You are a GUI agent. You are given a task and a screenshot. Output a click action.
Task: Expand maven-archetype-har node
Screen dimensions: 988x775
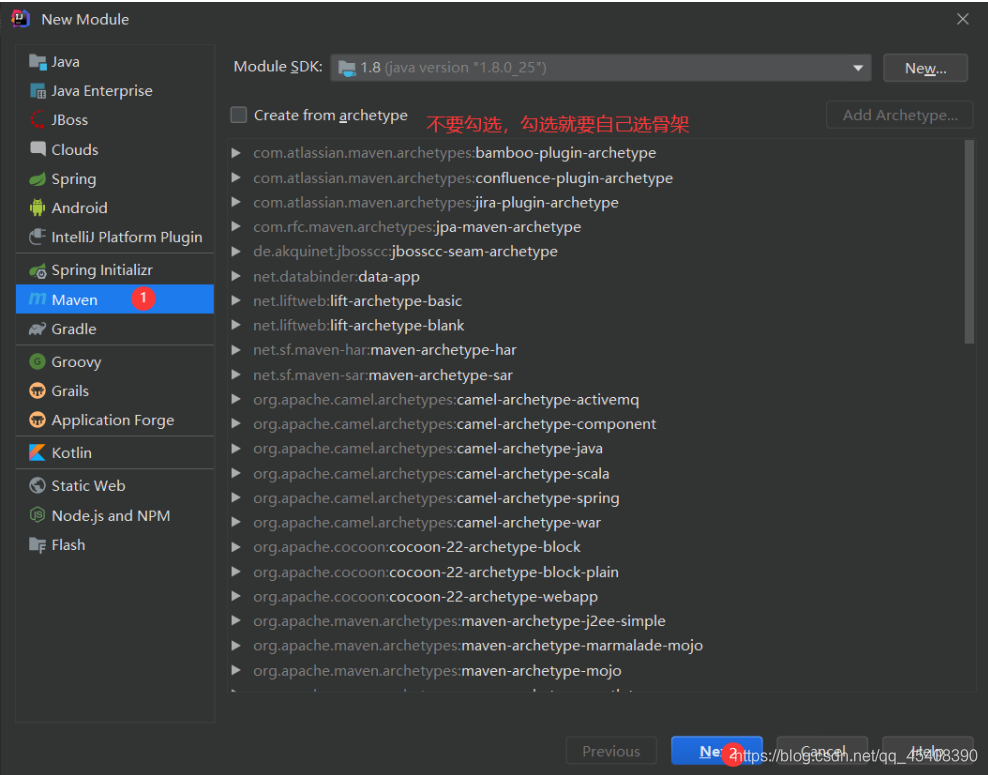236,350
